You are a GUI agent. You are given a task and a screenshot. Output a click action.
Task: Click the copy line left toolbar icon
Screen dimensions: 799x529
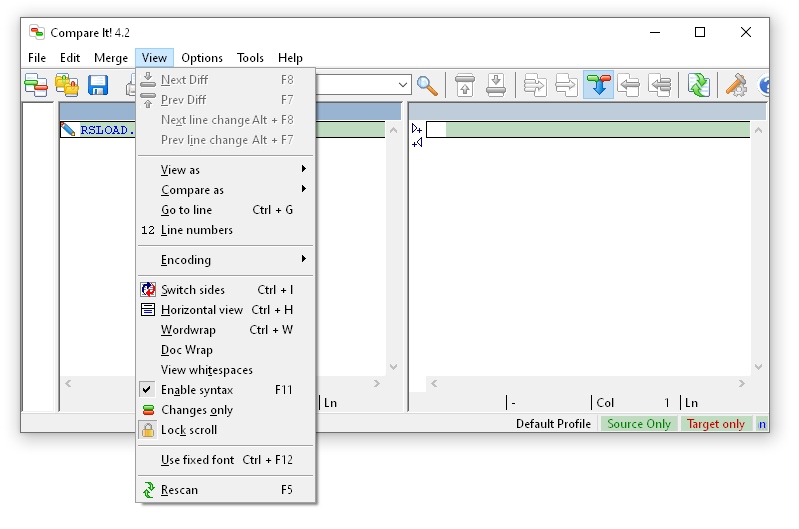click(628, 85)
